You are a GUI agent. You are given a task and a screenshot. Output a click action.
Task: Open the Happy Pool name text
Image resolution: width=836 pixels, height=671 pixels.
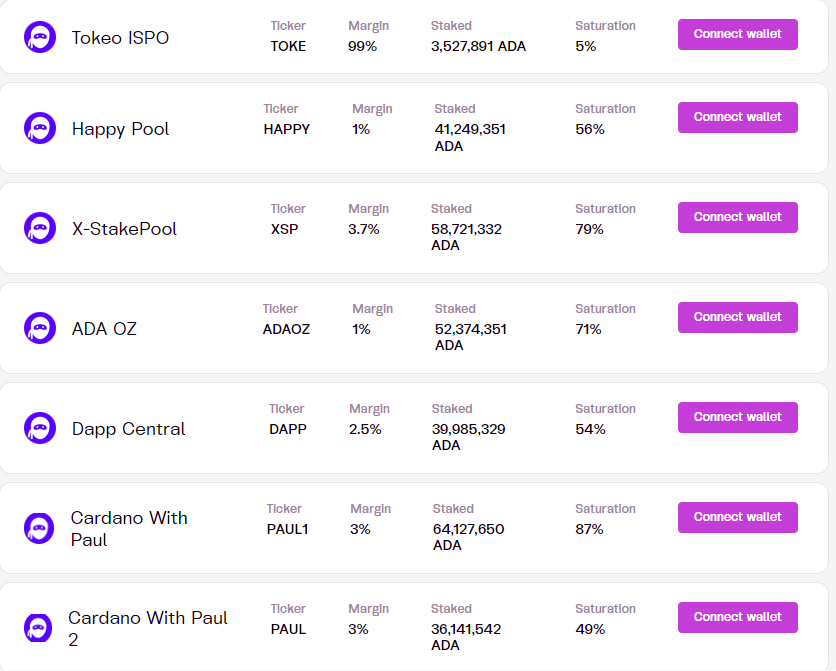pyautogui.click(x=120, y=129)
